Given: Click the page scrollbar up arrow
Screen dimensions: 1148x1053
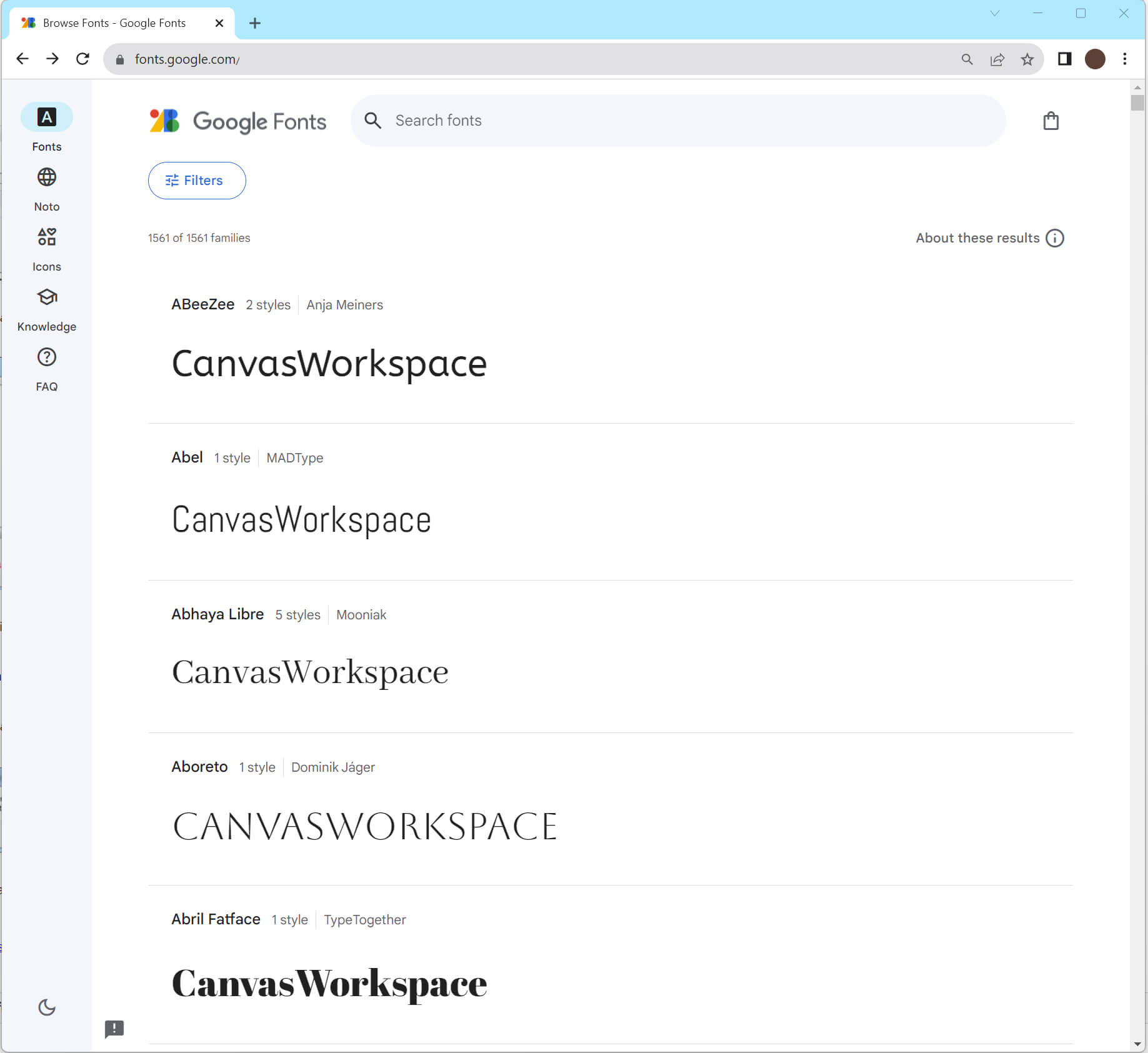Looking at the screenshot, I should pos(1137,87).
